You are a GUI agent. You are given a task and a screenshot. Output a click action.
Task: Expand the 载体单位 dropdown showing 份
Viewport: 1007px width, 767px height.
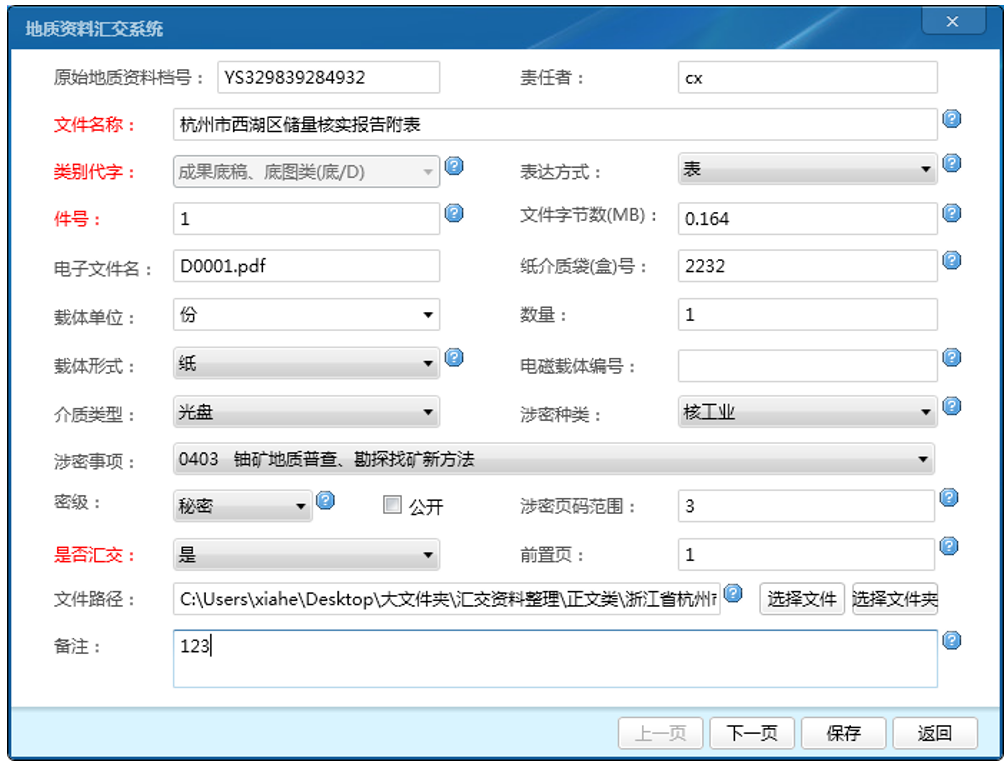point(306,315)
